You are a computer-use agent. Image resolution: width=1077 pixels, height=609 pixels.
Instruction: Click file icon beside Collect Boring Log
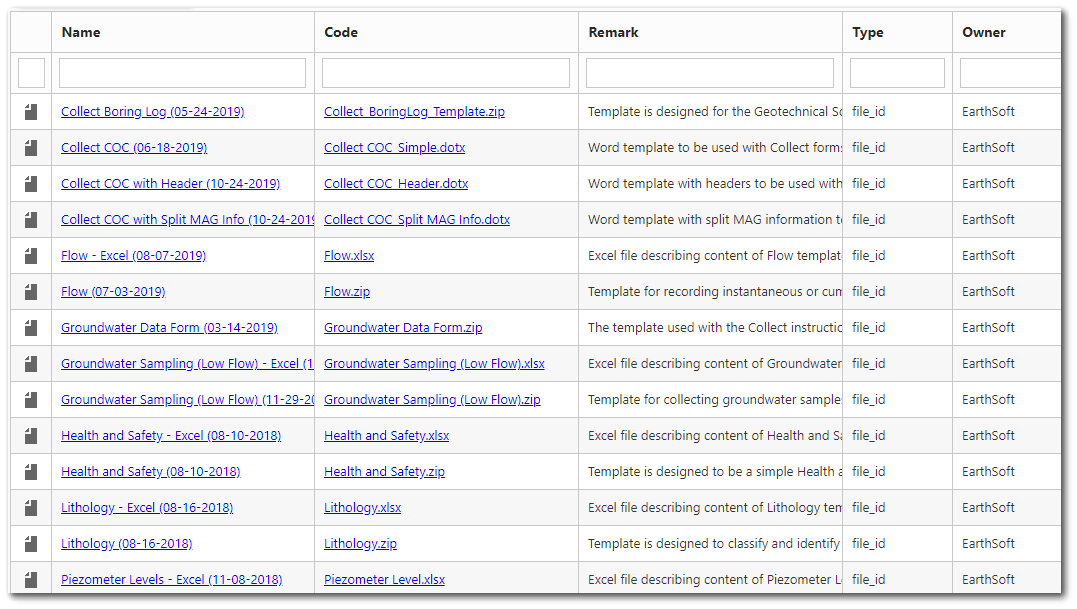pyautogui.click(x=31, y=112)
